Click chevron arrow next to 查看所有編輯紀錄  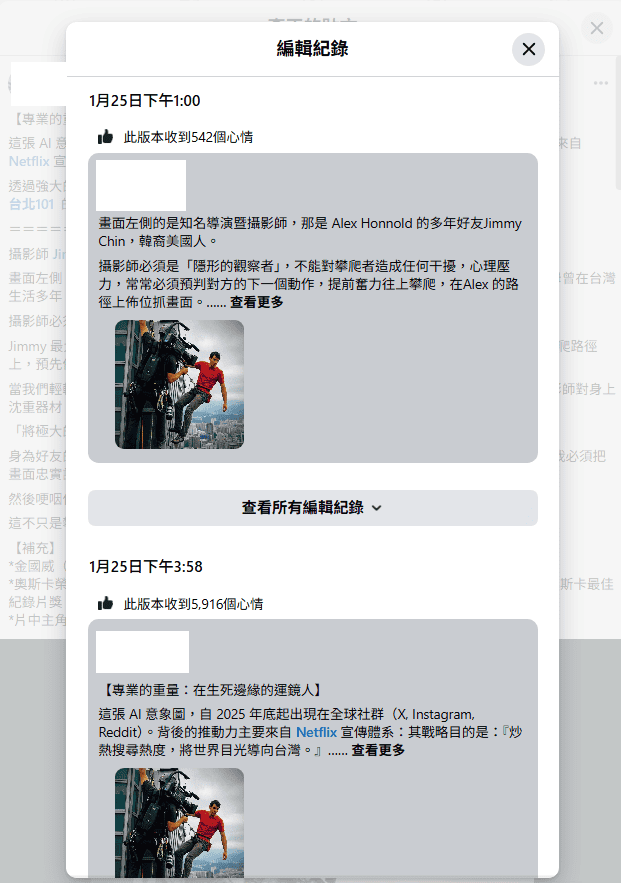[x=376, y=508]
